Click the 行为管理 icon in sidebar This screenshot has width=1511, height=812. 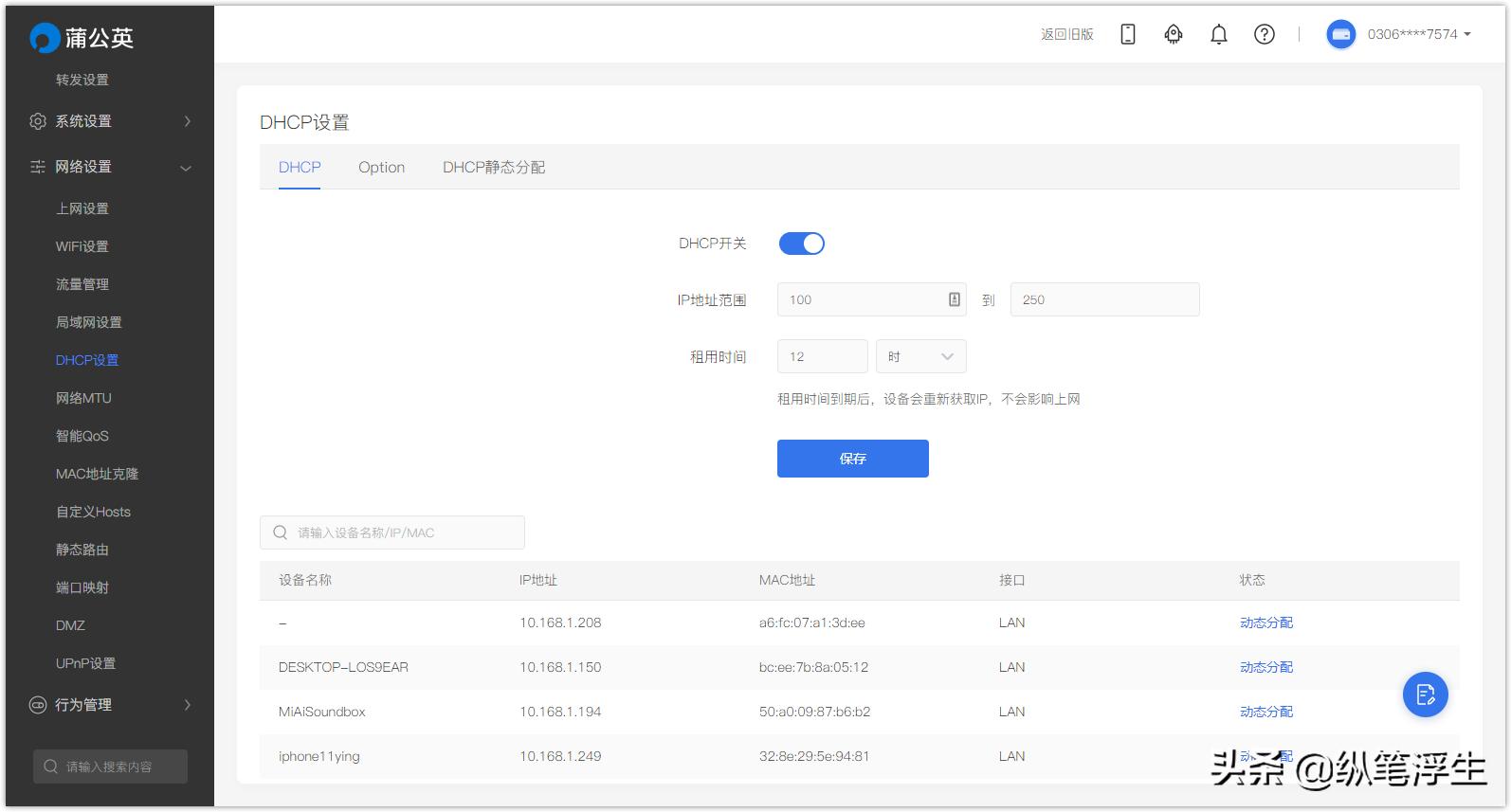pos(38,705)
